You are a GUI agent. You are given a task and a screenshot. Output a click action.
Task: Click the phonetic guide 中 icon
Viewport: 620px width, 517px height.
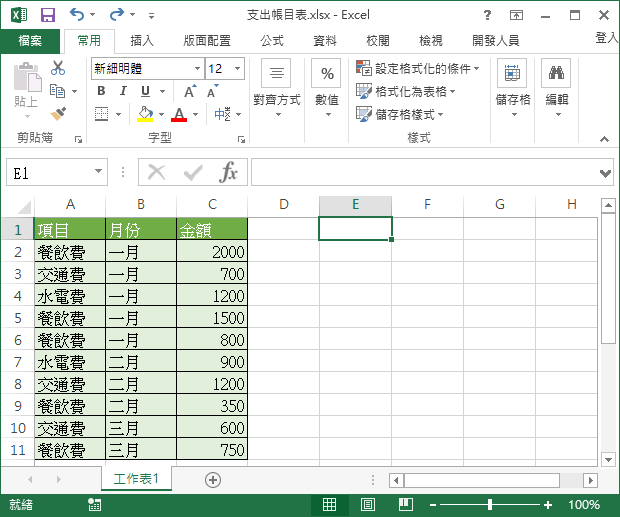tap(222, 114)
